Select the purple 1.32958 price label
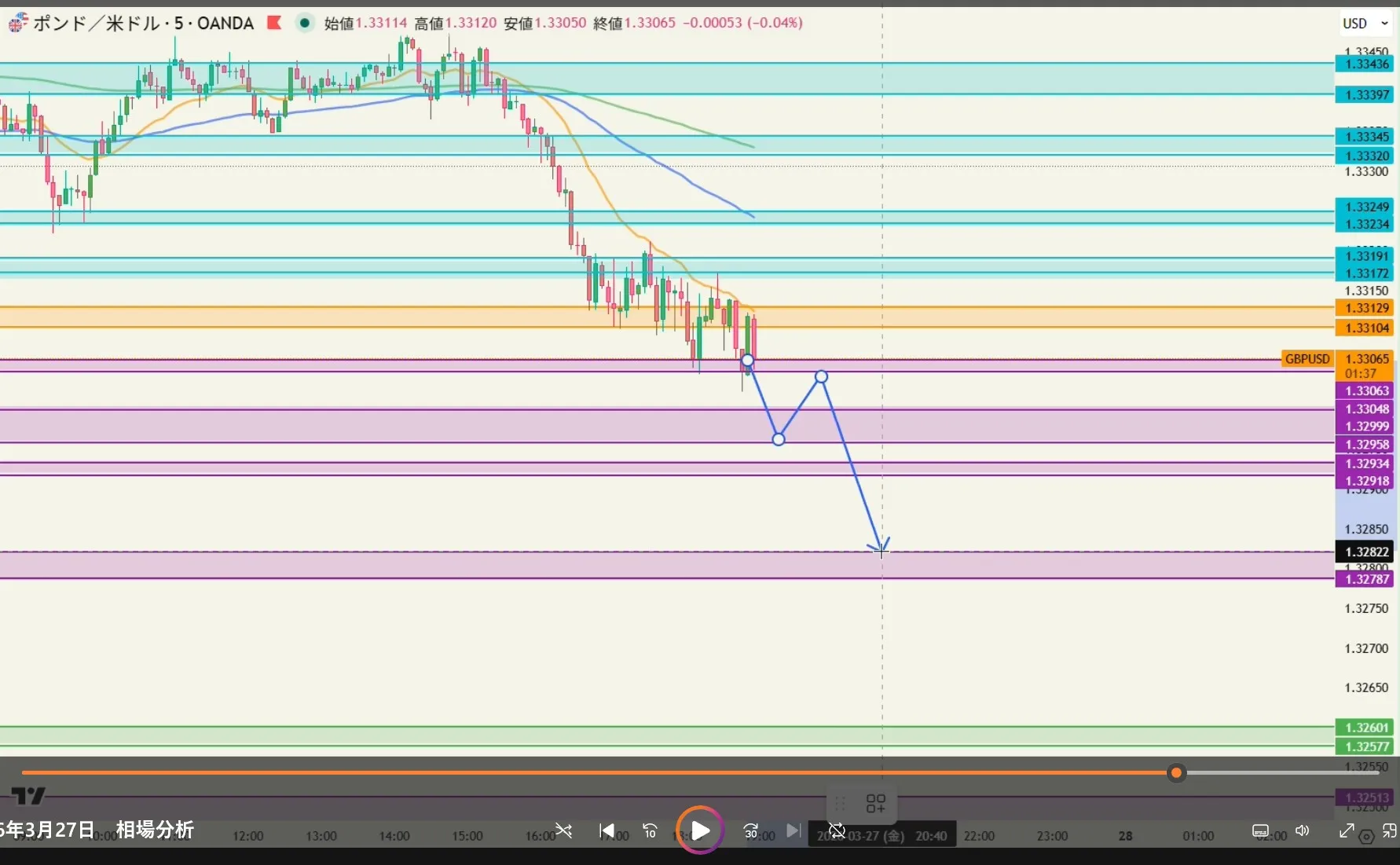This screenshot has width=1400, height=865. pos(1365,445)
